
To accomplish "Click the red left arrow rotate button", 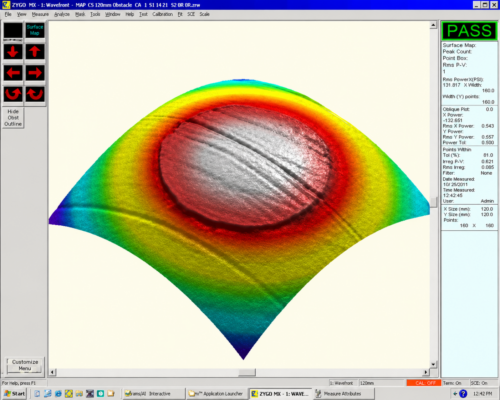I will coord(13,73).
